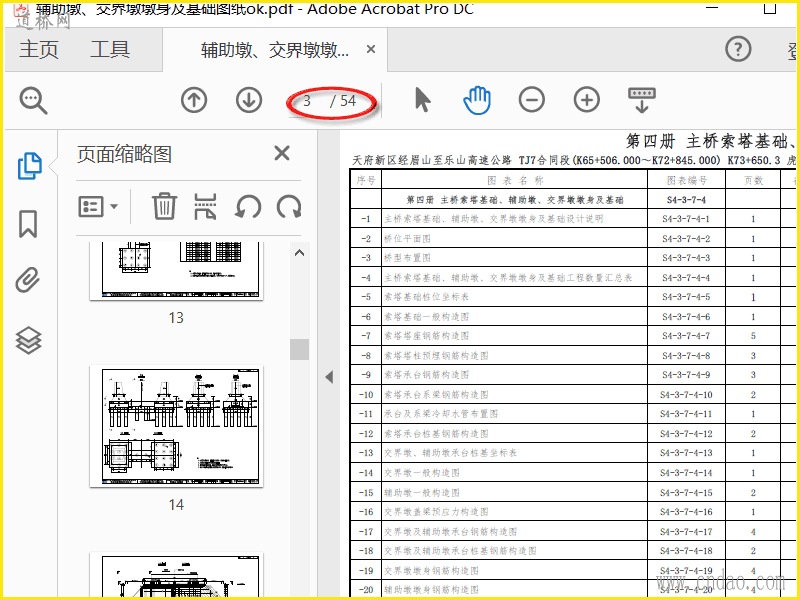Zoom out with the minus button

coord(532,100)
